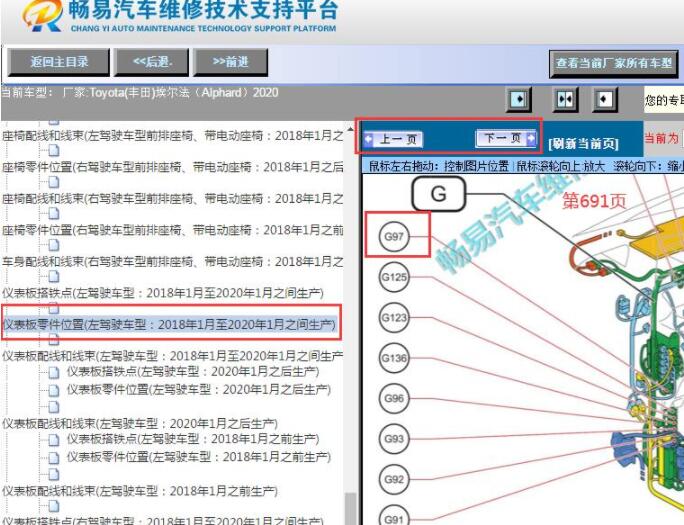Click page icon above 仪表板配线和线束 2020年1月之后
684x525 pixels.
click(54, 407)
